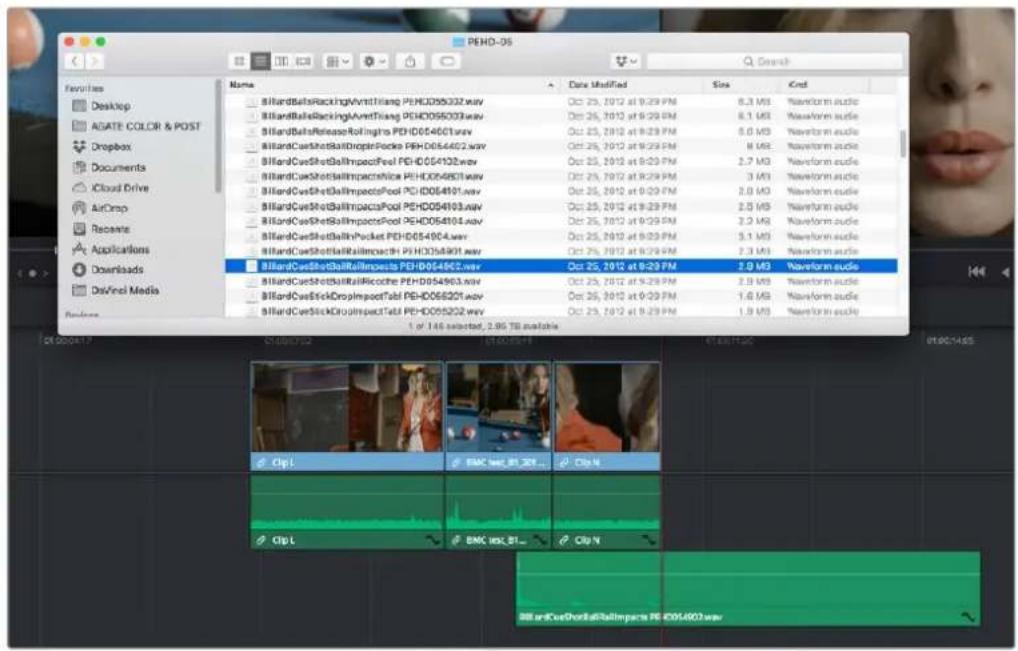Switch Finder to cover flow view

coord(303,61)
